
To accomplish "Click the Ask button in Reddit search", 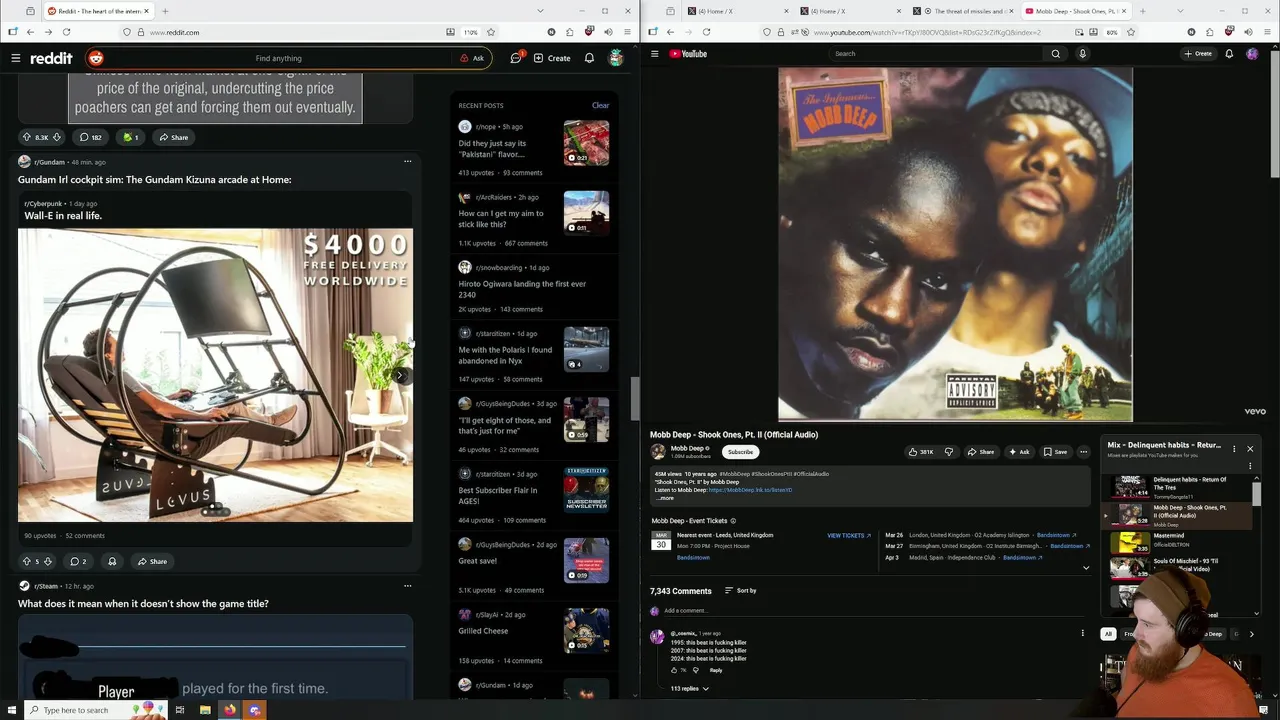I will click(x=472, y=58).
